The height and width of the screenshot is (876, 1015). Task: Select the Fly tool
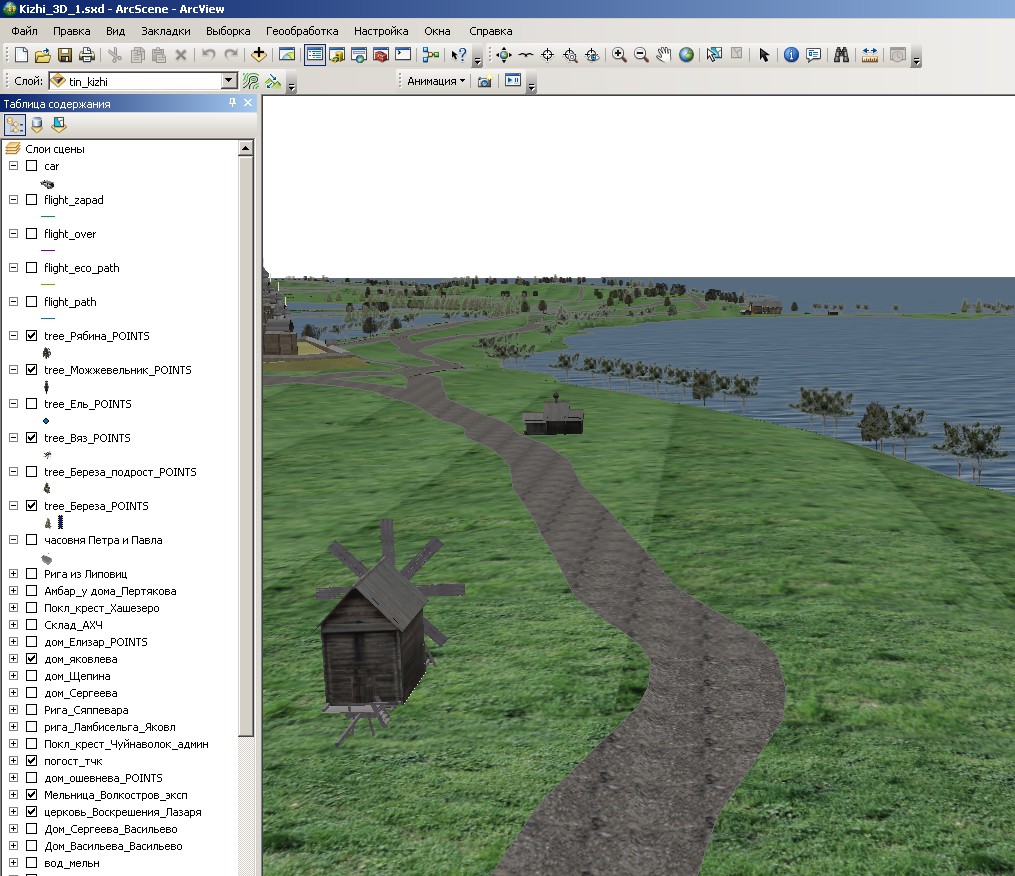[x=525, y=55]
